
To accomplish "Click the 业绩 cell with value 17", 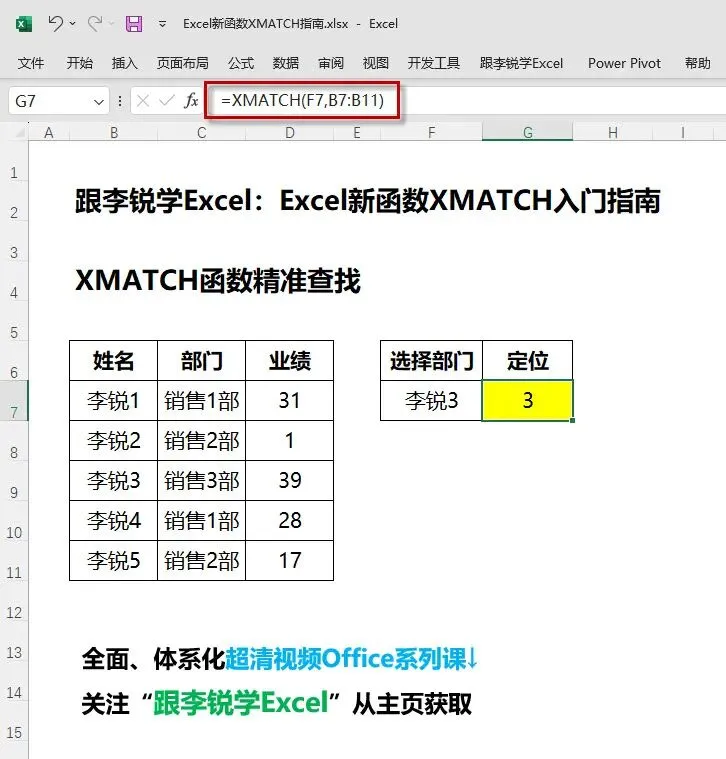I will pyautogui.click(x=289, y=561).
